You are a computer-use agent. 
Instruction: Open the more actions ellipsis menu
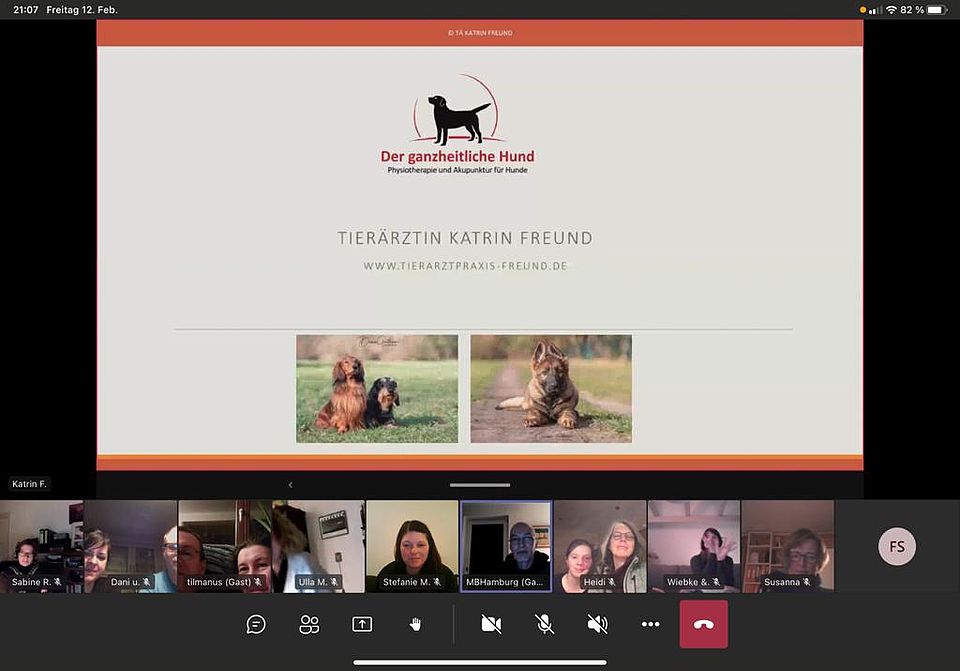650,624
